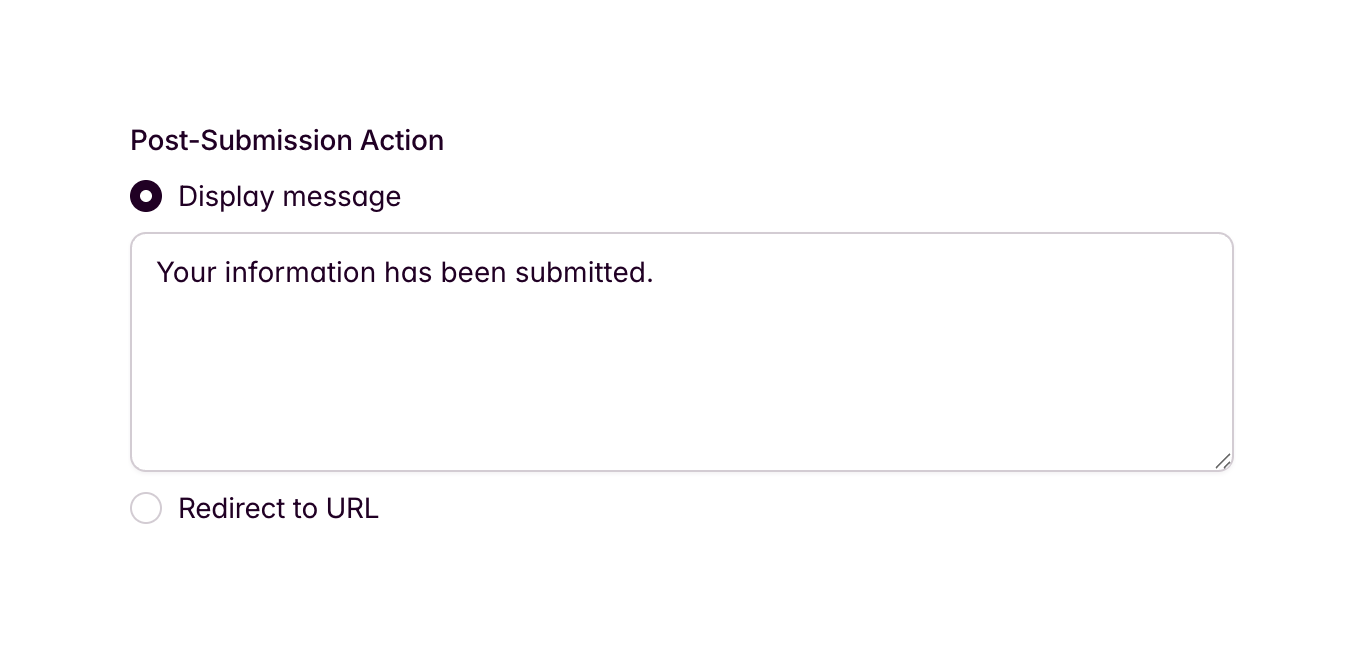The height and width of the screenshot is (652, 1364).
Task: Grab the textarea resize handle corner
Action: coord(1223,461)
